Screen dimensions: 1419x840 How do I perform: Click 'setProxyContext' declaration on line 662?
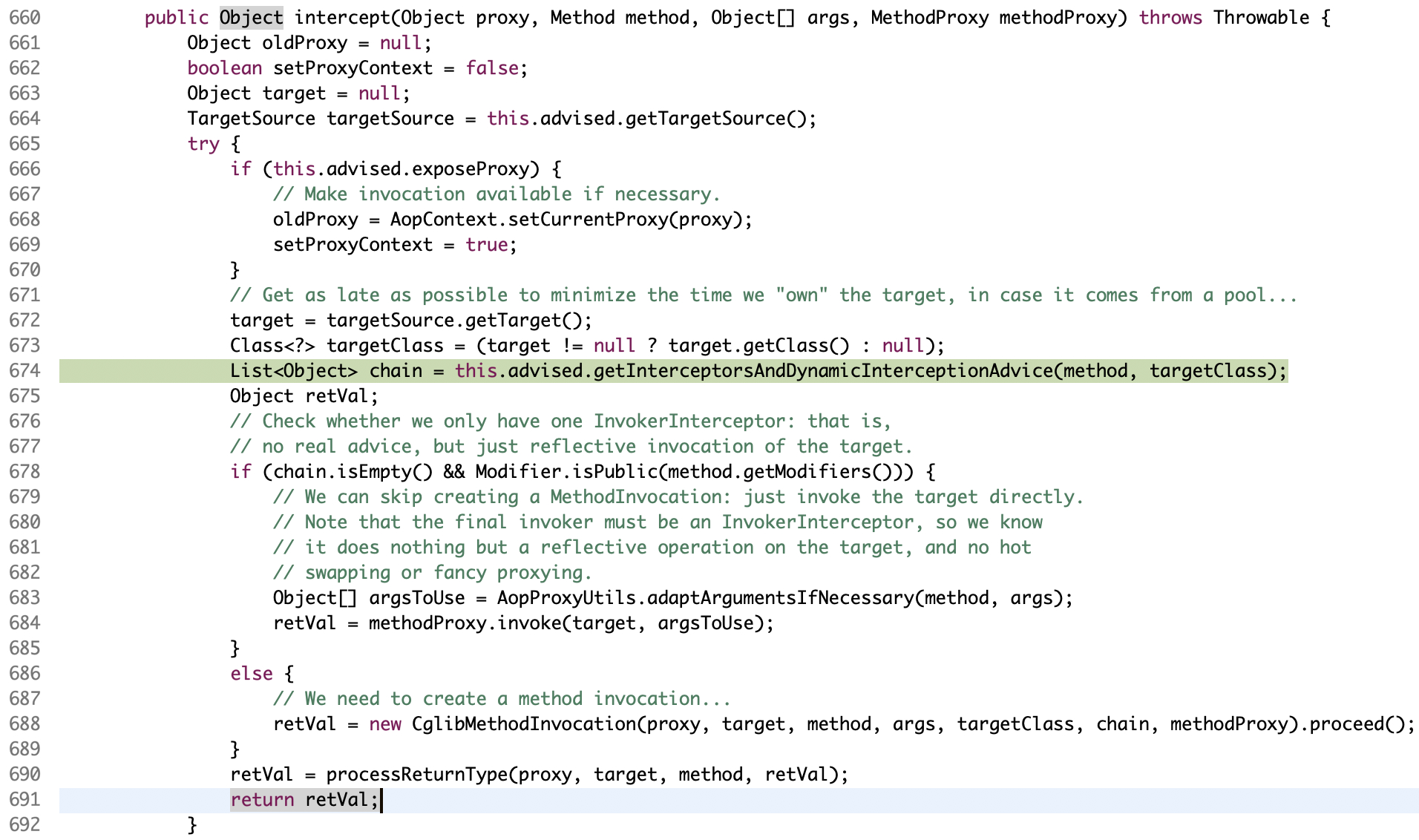353,68
